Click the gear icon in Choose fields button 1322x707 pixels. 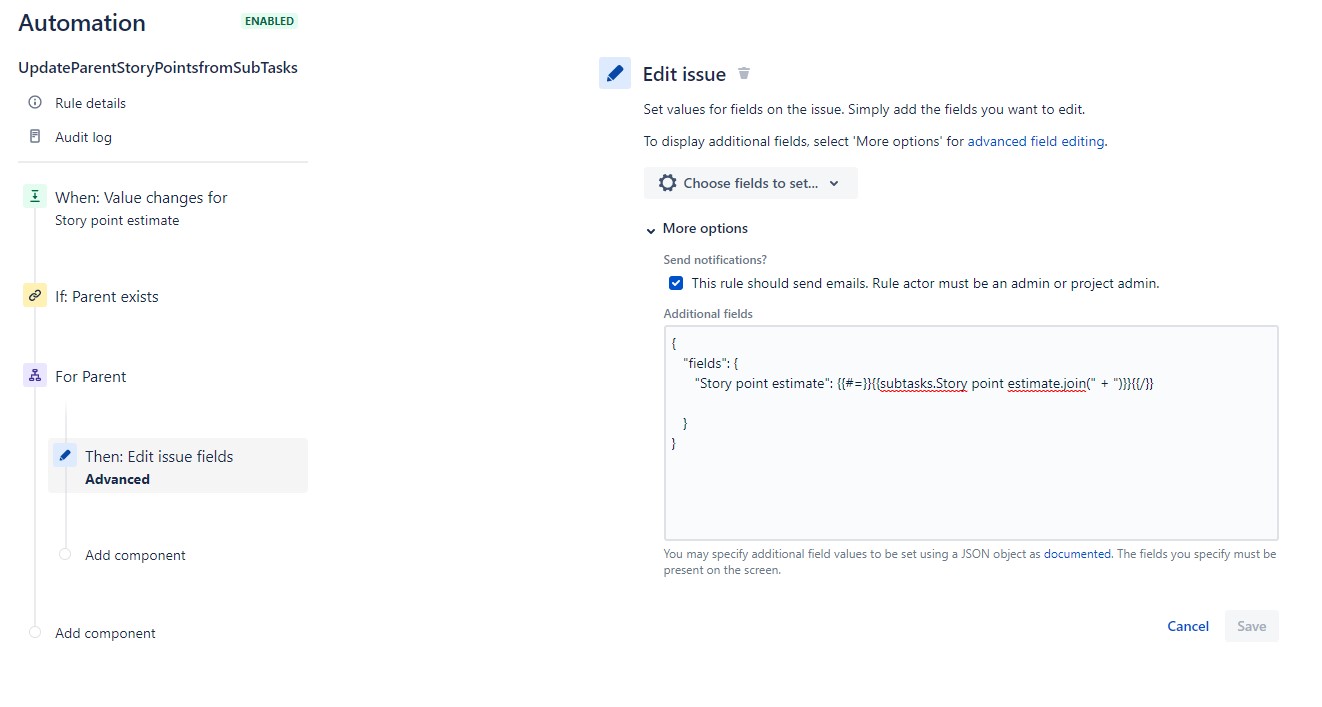pos(668,183)
